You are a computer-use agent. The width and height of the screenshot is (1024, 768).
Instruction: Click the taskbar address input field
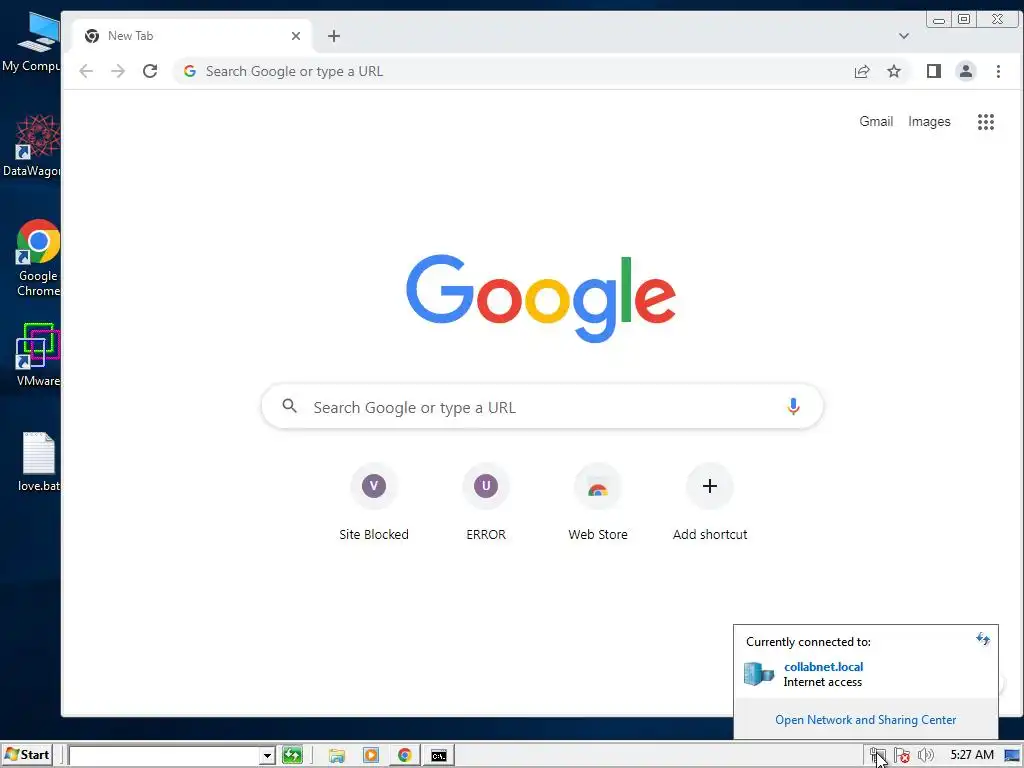tap(165, 756)
